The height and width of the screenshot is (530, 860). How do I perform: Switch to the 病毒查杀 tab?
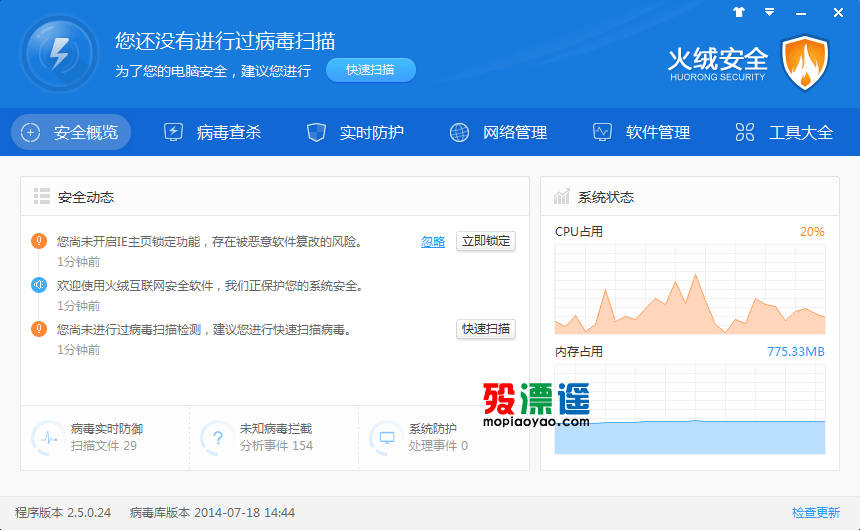point(213,132)
